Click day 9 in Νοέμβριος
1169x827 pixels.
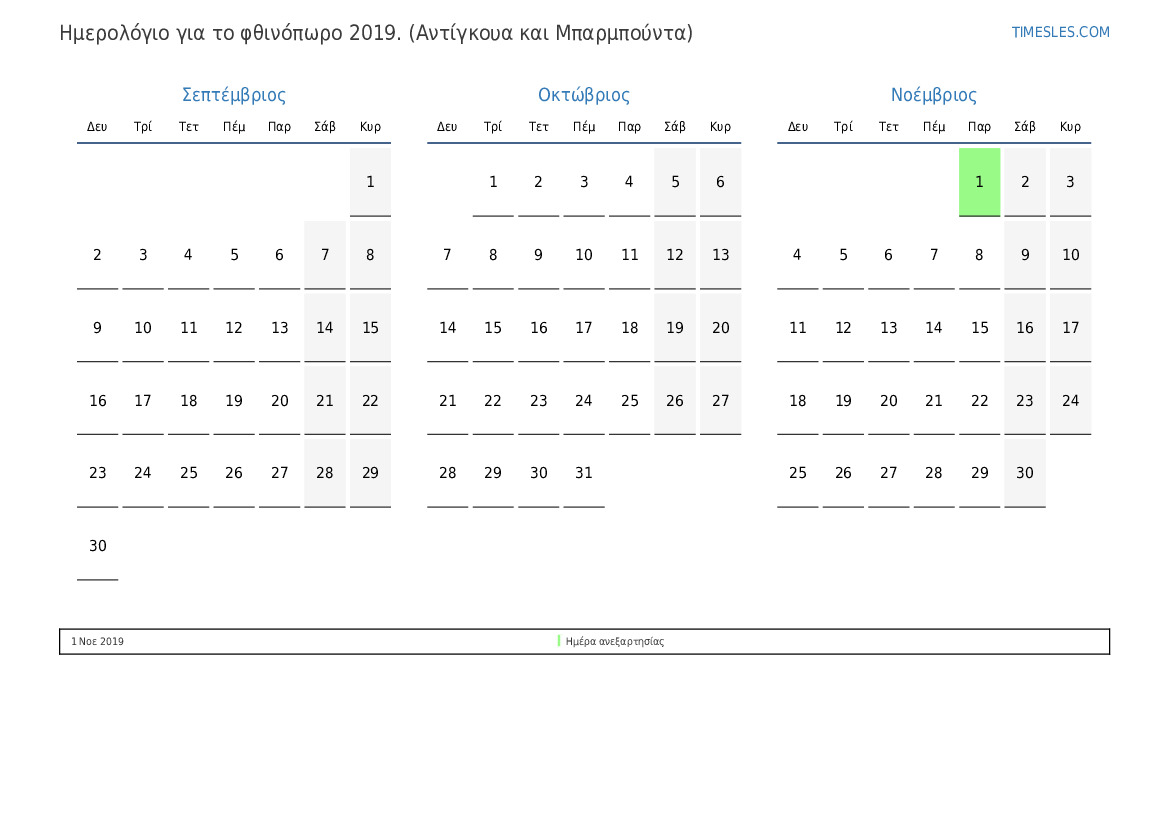coord(1024,255)
